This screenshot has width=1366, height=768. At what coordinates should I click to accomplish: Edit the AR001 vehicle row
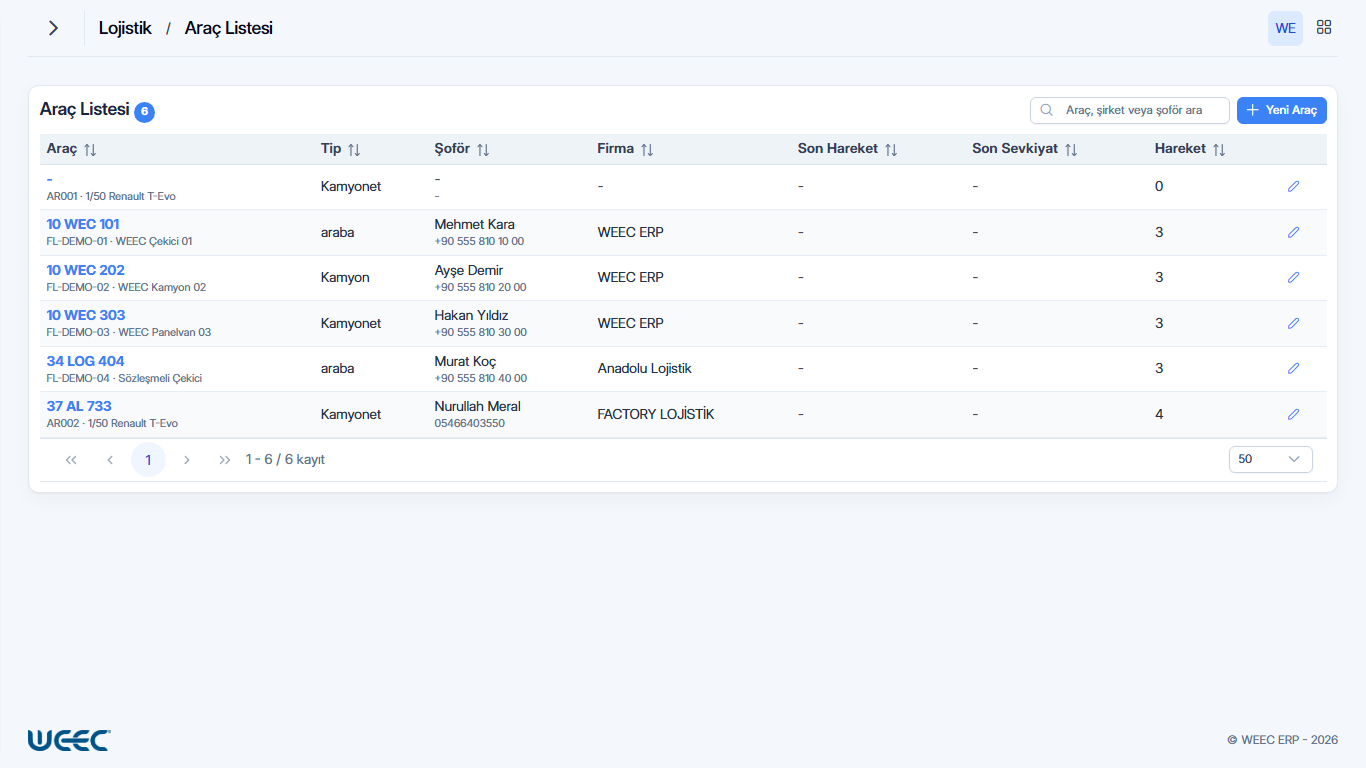click(1293, 186)
